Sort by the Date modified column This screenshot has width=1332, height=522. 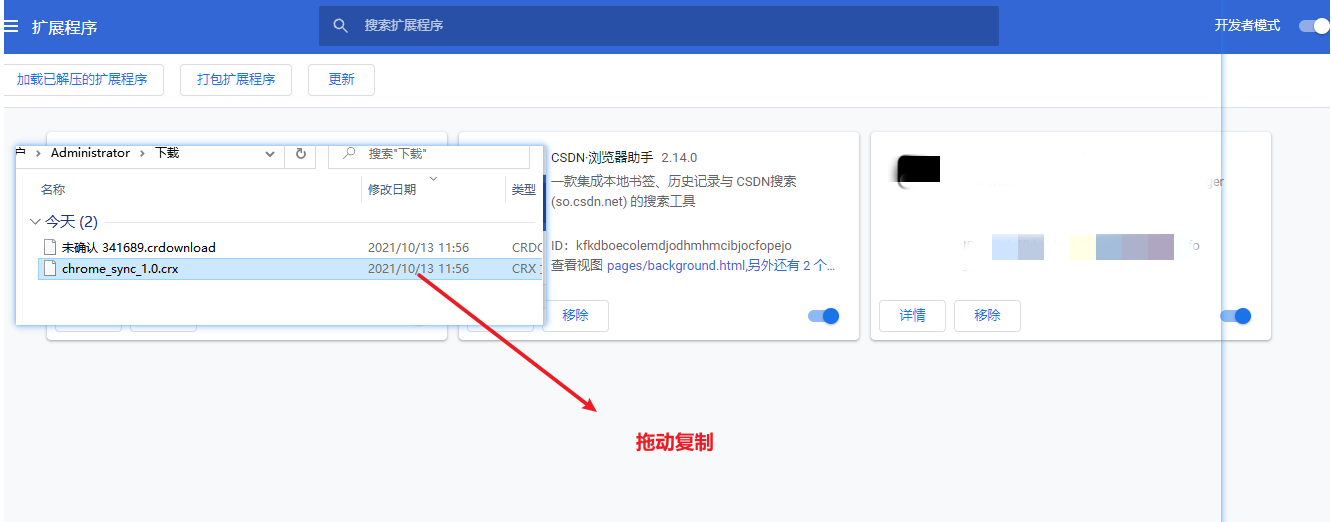click(x=392, y=190)
